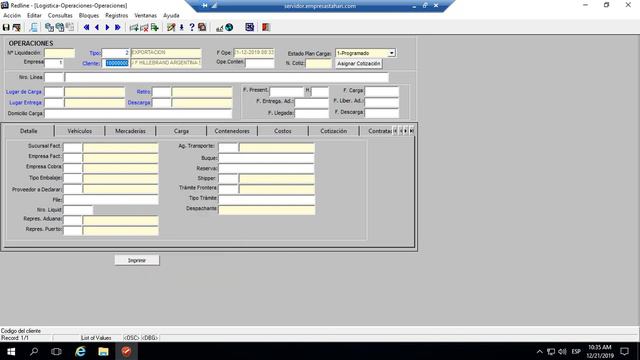Screen dimensions: 640x360
Task: Click the Cliente blue label
Action: pos(91,63)
